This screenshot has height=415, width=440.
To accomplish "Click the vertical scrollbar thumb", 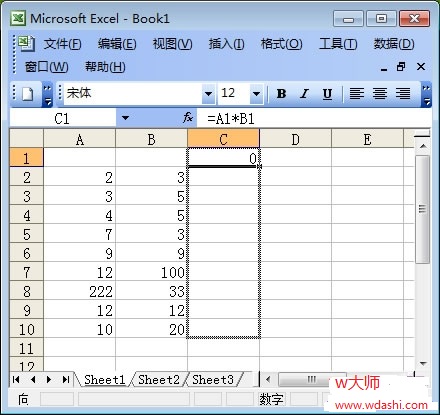I will (423, 209).
